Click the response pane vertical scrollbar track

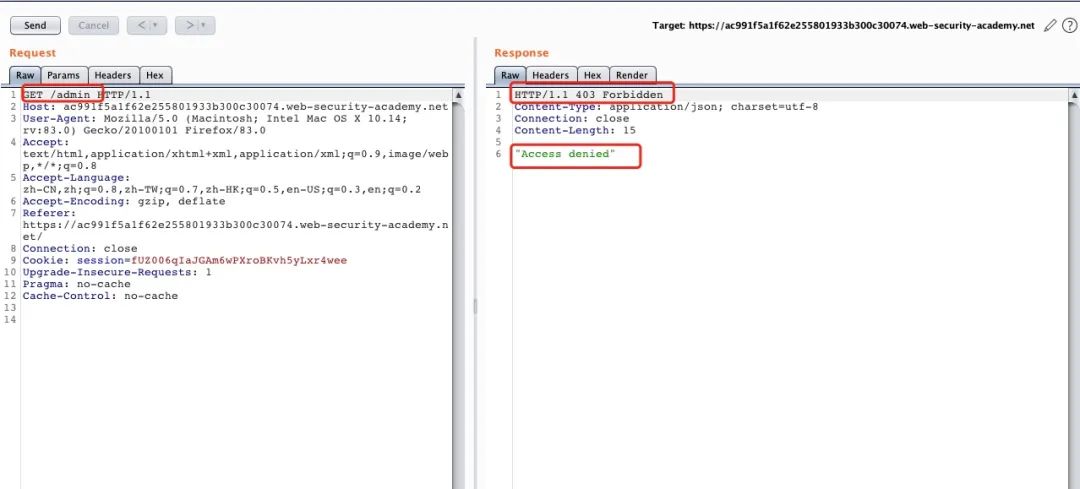point(1074,295)
